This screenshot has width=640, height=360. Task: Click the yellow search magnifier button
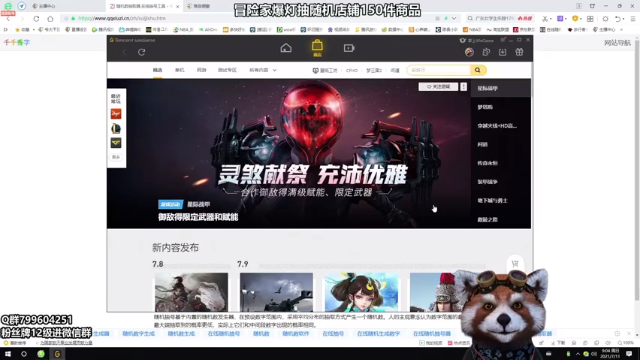(x=478, y=70)
